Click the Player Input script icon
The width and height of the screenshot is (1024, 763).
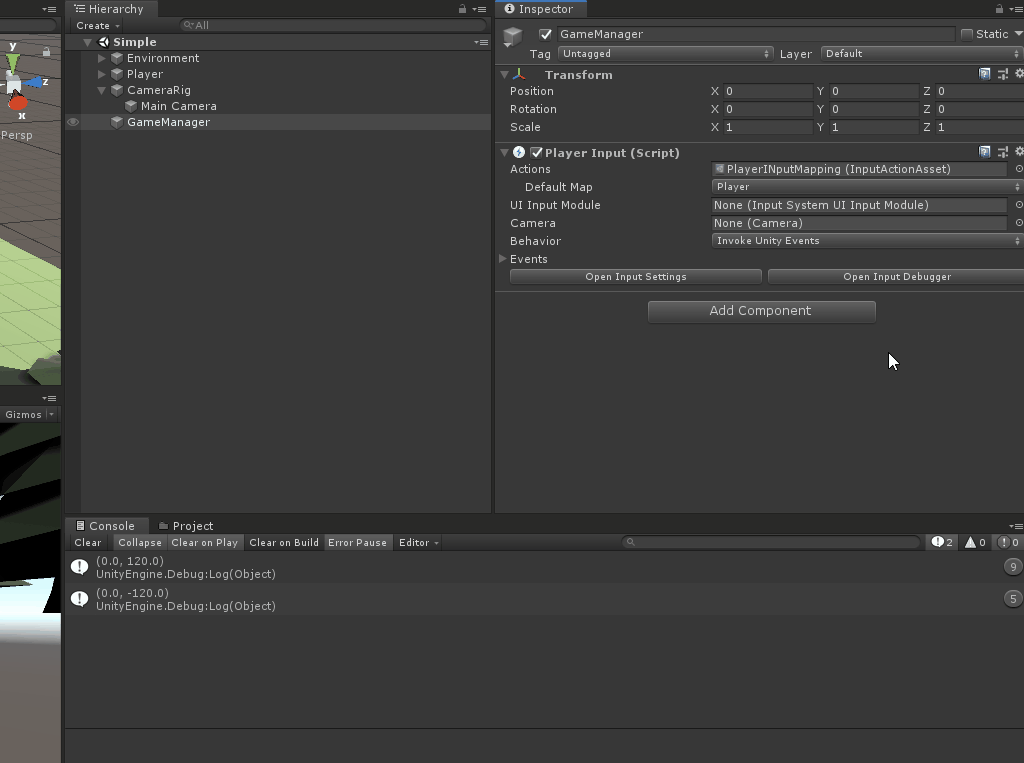point(517,152)
